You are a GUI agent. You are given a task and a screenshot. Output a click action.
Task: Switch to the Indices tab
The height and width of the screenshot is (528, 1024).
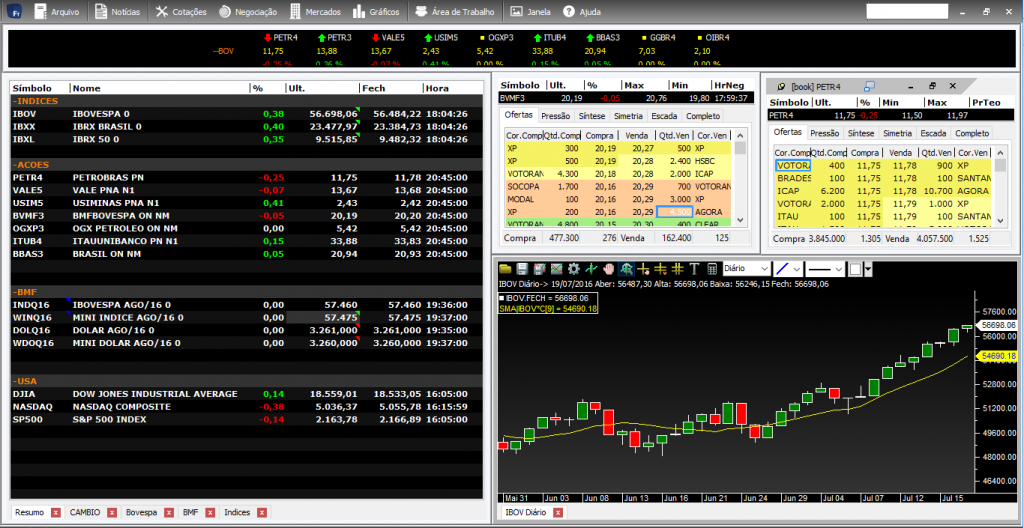(237, 512)
